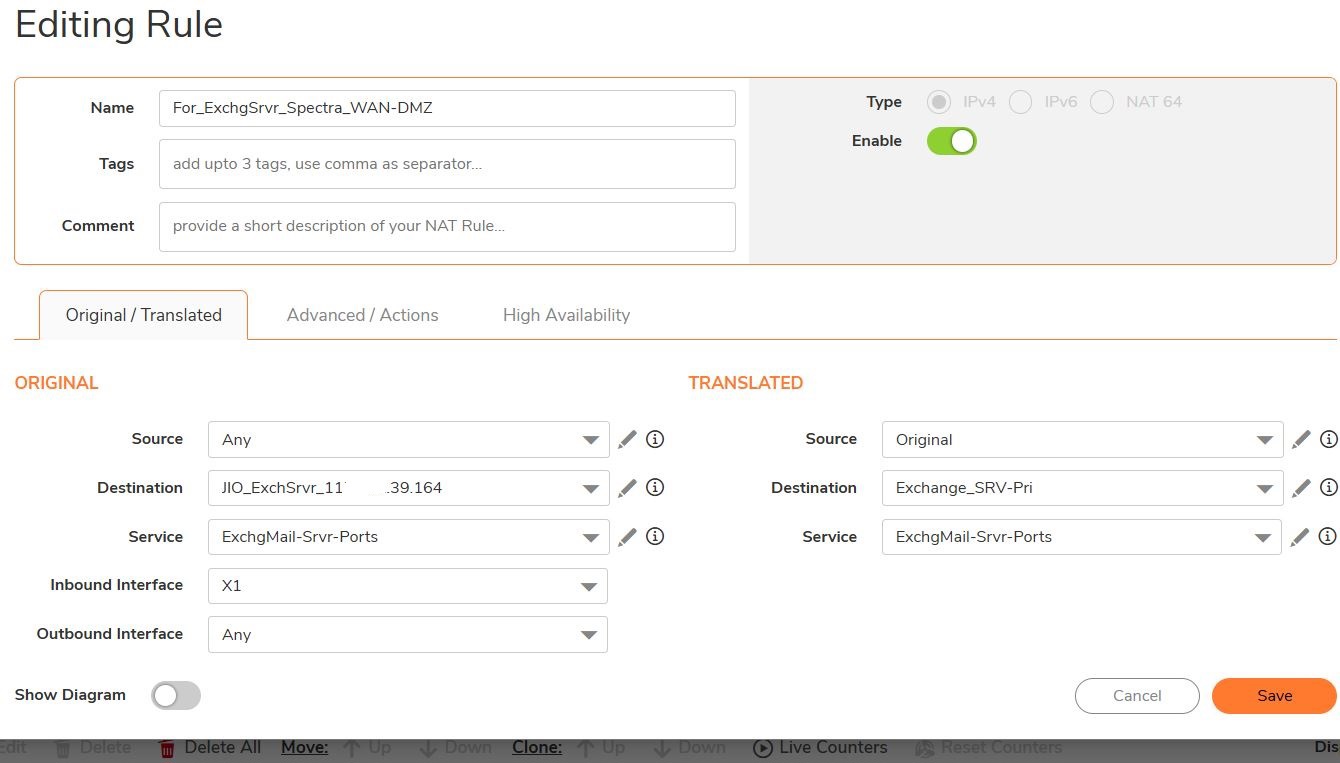Image resolution: width=1340 pixels, height=763 pixels.
Task: Click Move Down arrow in toolbar
Action: (x=428, y=748)
